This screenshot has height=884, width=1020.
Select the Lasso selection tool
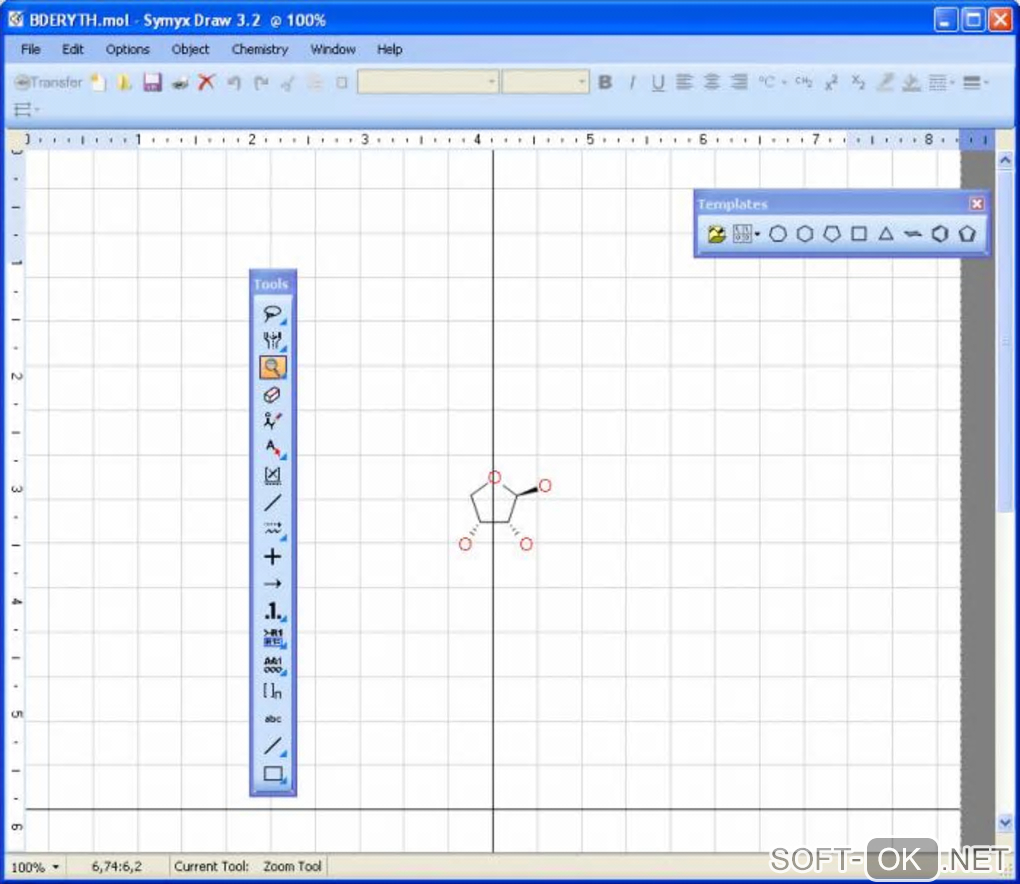pos(273,314)
